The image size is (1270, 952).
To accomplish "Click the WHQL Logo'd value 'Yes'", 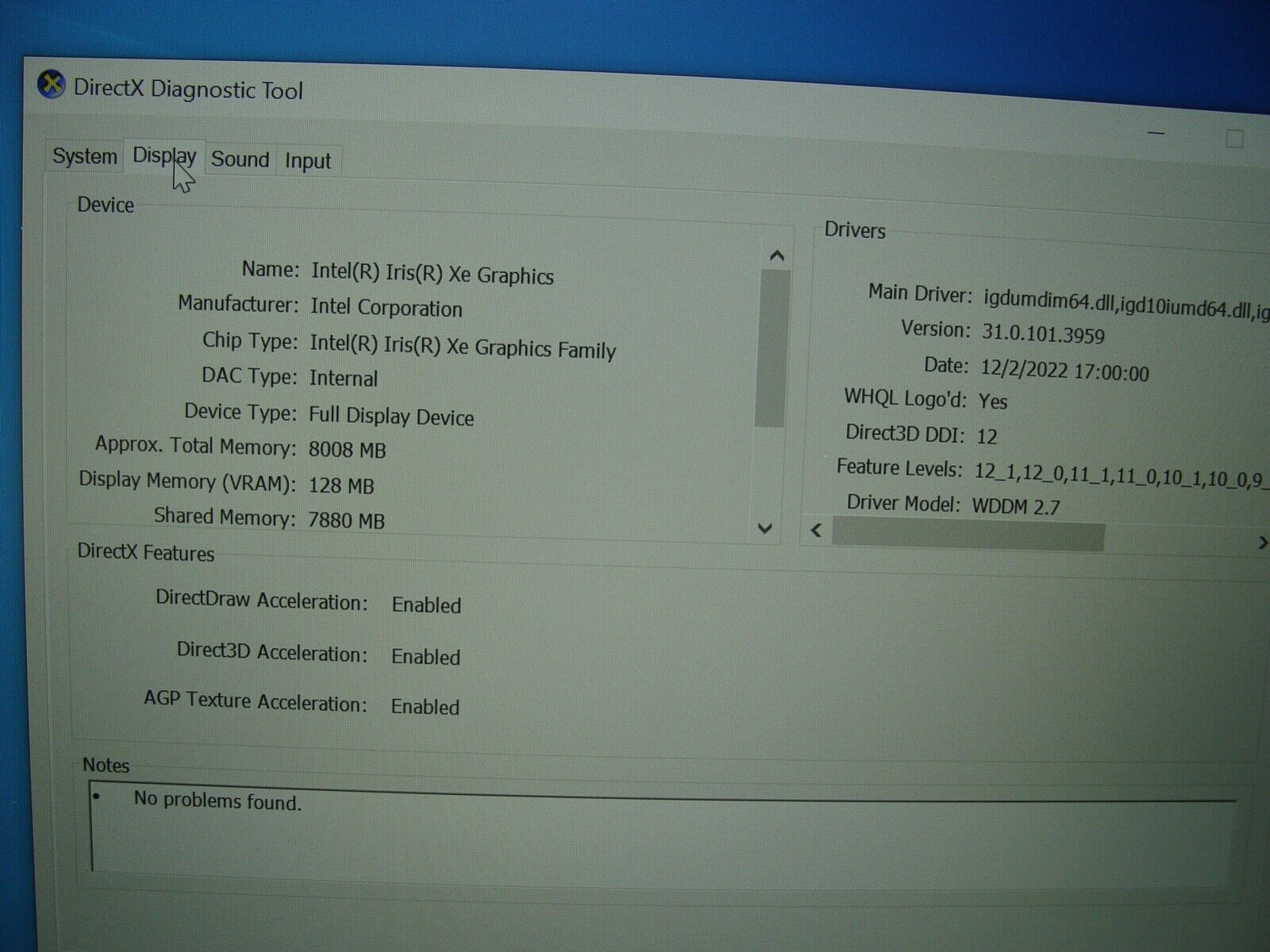I will coord(993,401).
